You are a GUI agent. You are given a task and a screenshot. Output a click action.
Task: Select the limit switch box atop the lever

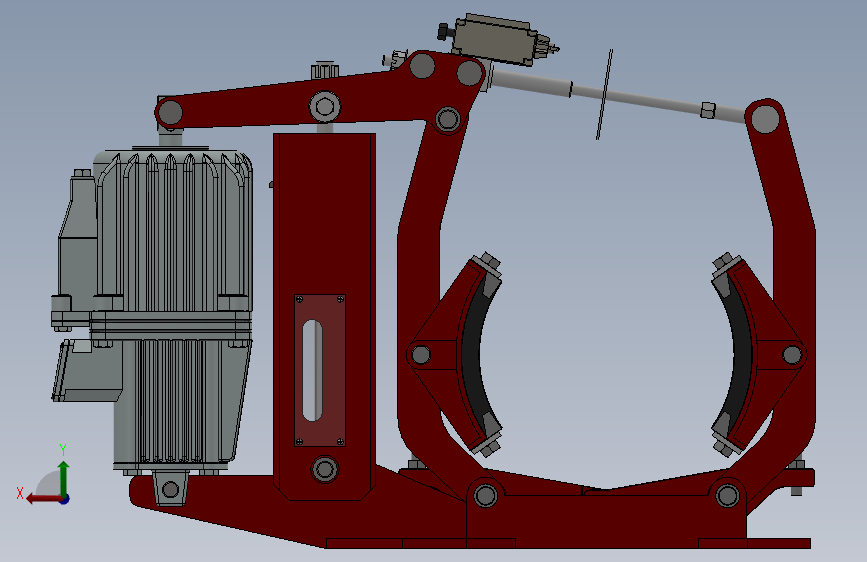coord(494,40)
